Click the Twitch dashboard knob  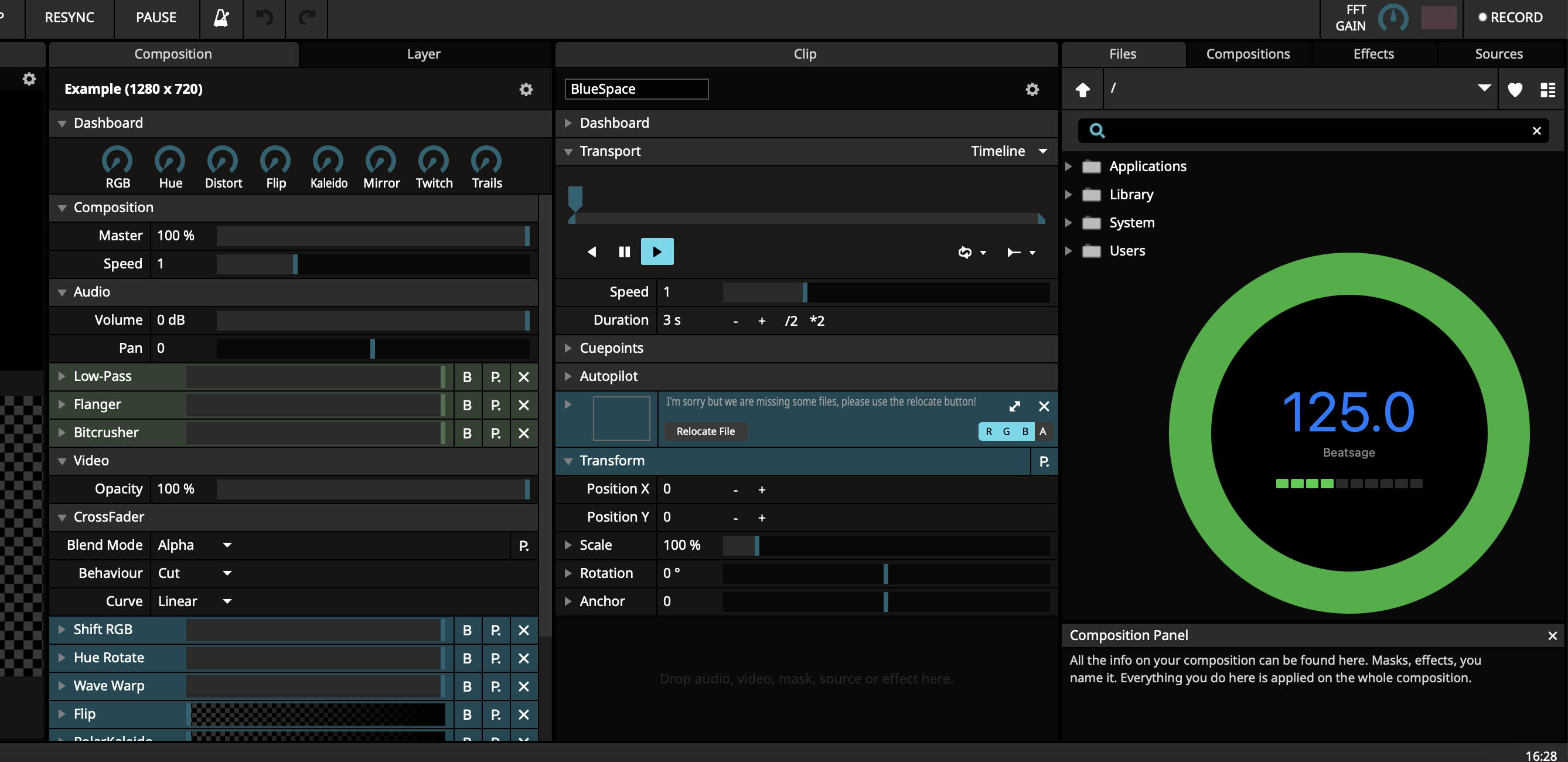[x=434, y=160]
